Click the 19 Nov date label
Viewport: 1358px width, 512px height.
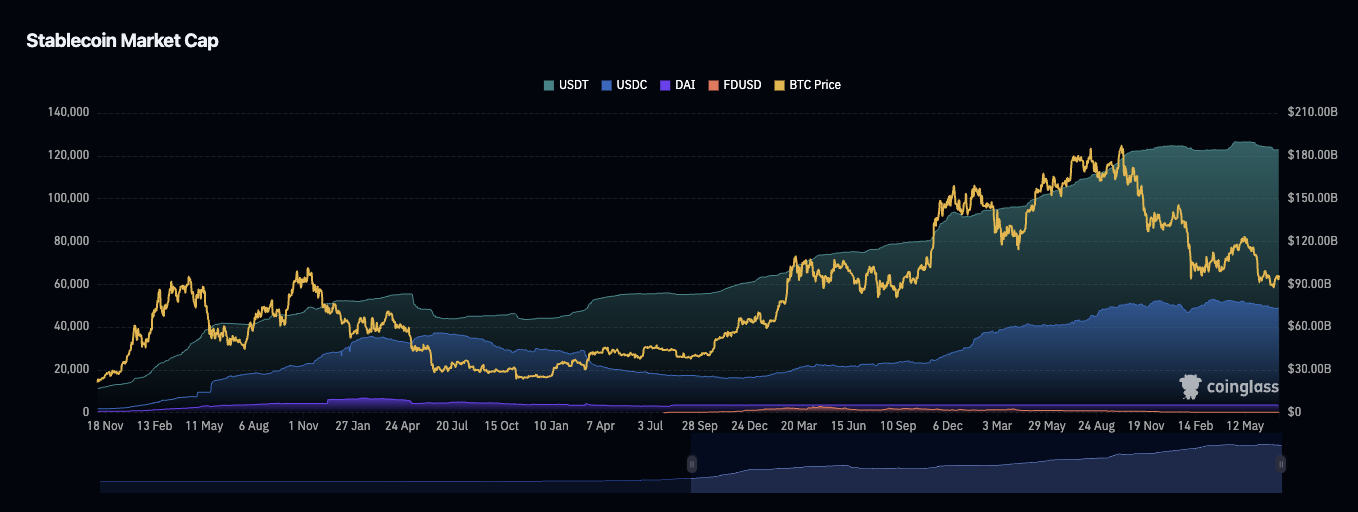(x=1146, y=426)
